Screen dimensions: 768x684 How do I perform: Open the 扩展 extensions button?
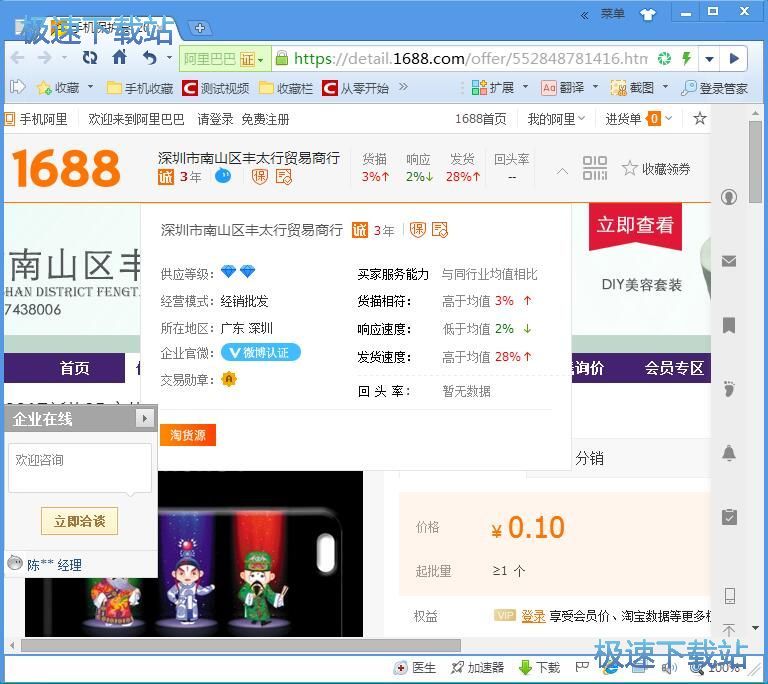pos(493,88)
